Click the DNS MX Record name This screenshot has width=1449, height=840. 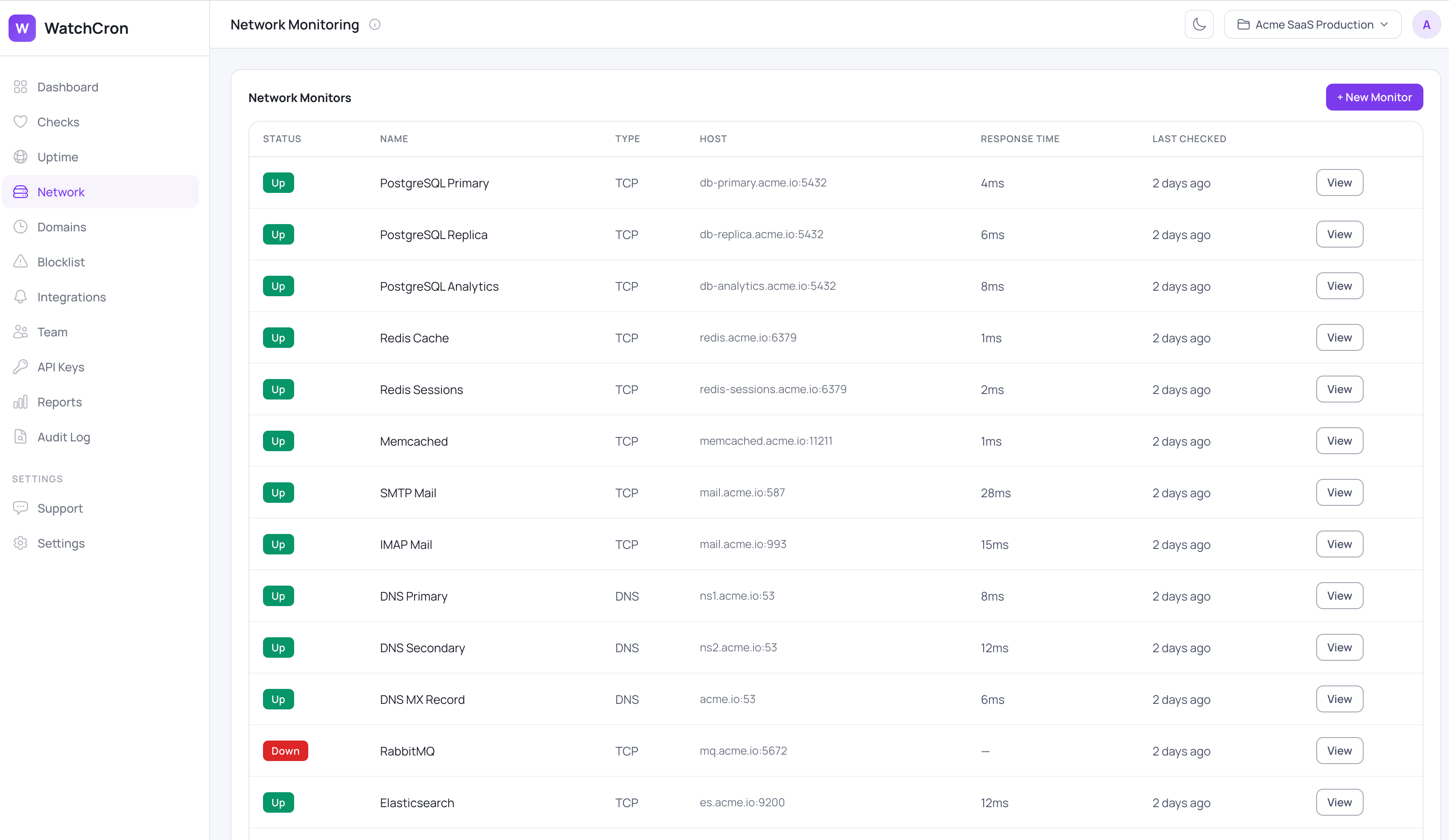pyautogui.click(x=422, y=699)
